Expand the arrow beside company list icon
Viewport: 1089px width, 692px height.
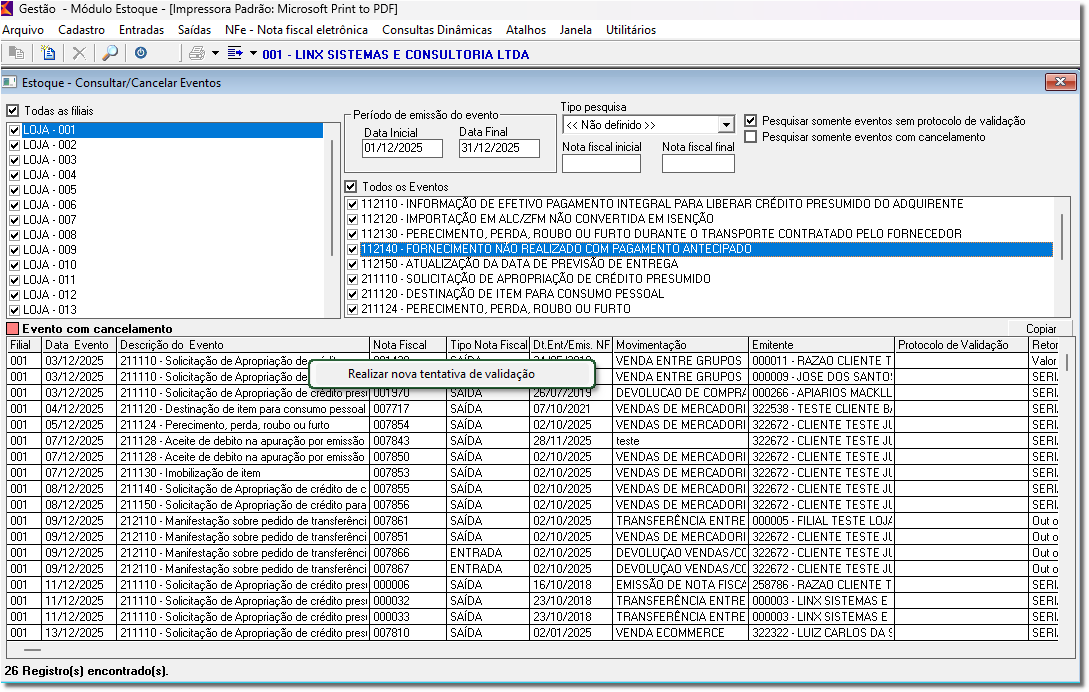(253, 54)
